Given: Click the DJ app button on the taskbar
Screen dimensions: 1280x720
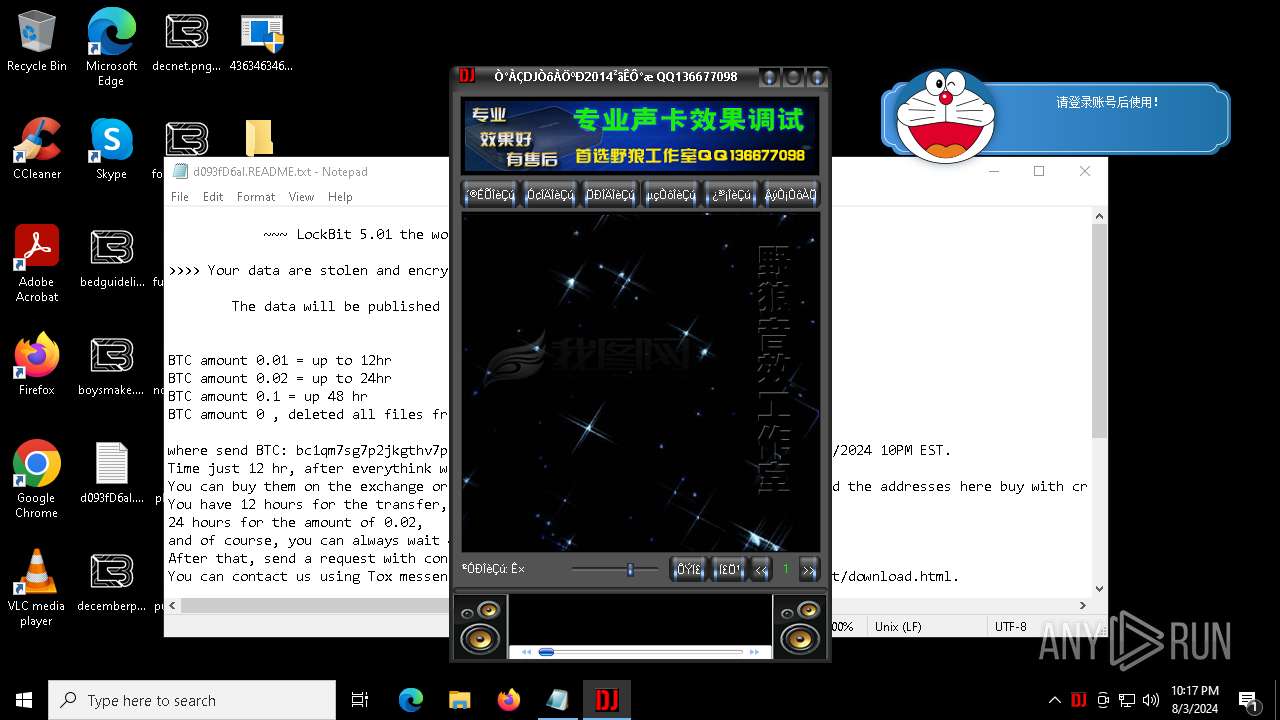Looking at the screenshot, I should point(607,700).
